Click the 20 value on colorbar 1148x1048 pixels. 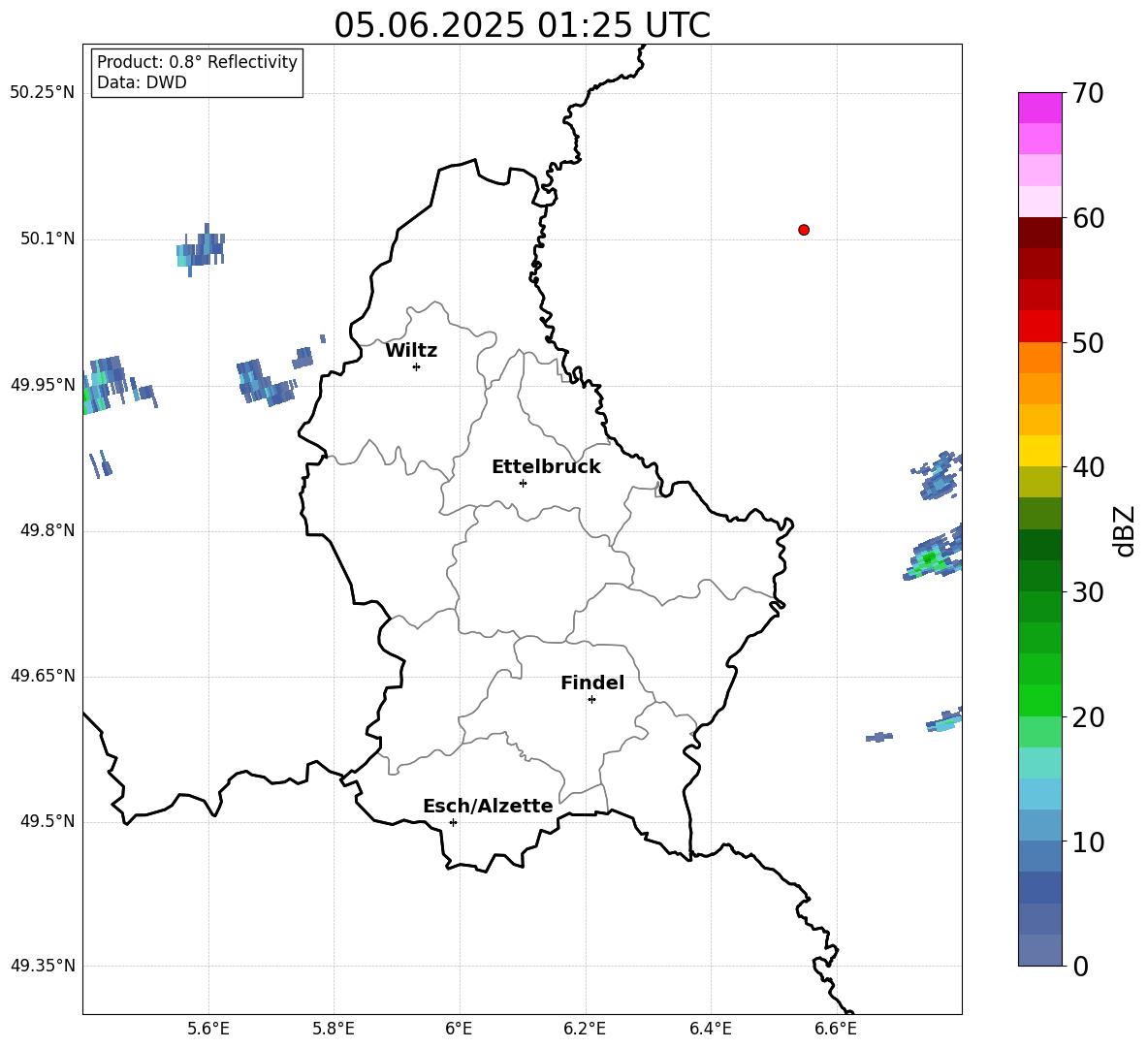coord(1088,717)
